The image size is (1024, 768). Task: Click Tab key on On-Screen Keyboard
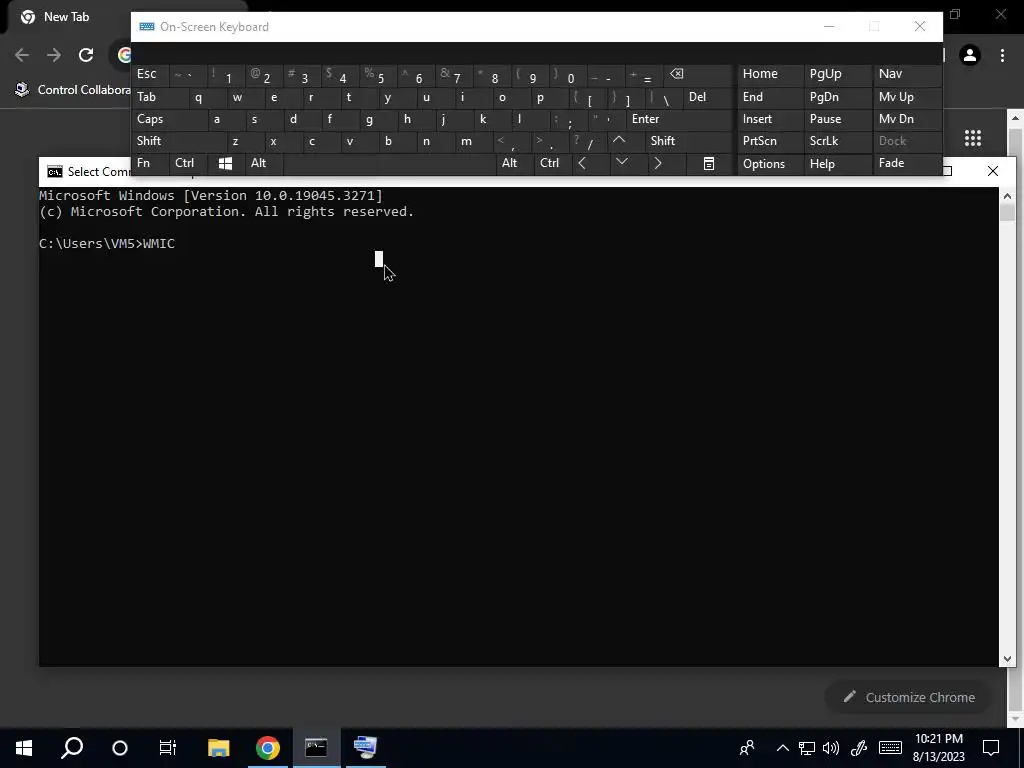point(160,97)
